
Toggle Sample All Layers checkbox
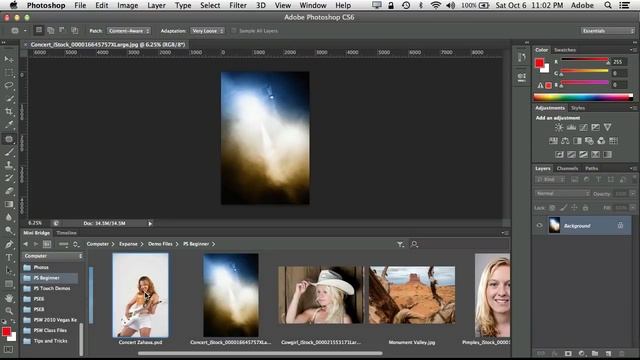tap(234, 31)
